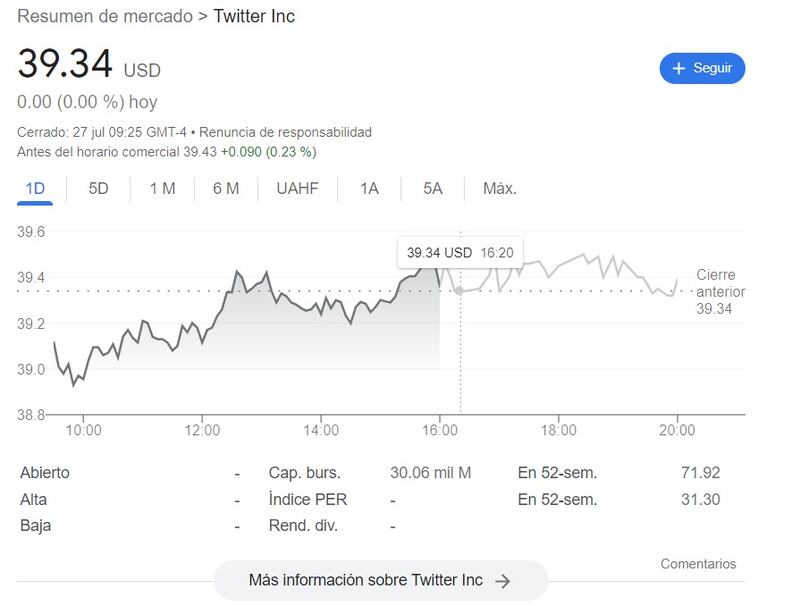
Task: Click the Cap. burs. 30.06 mil M value
Action: coord(430,473)
